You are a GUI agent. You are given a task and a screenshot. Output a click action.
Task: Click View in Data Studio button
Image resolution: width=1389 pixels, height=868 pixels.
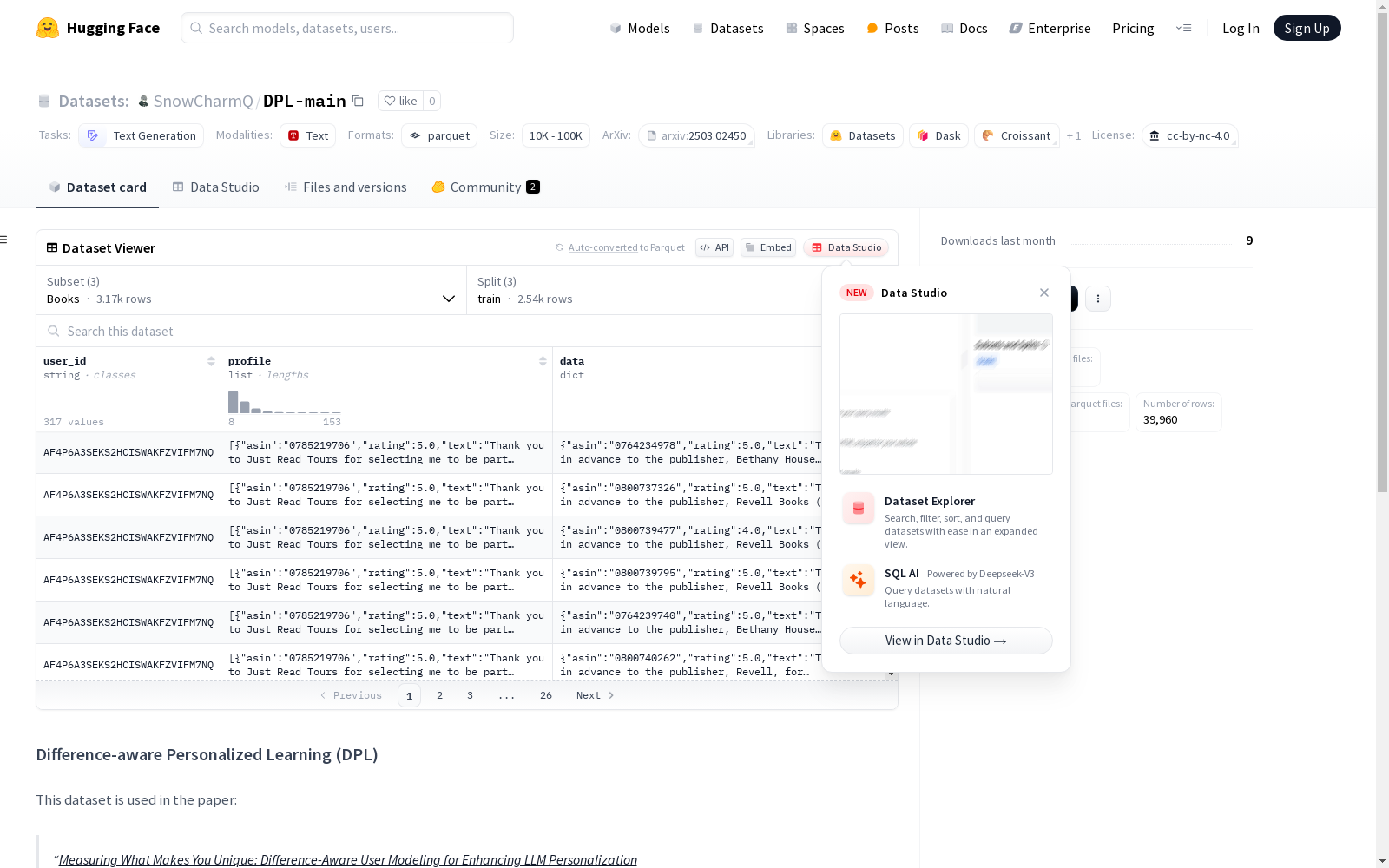(946, 641)
